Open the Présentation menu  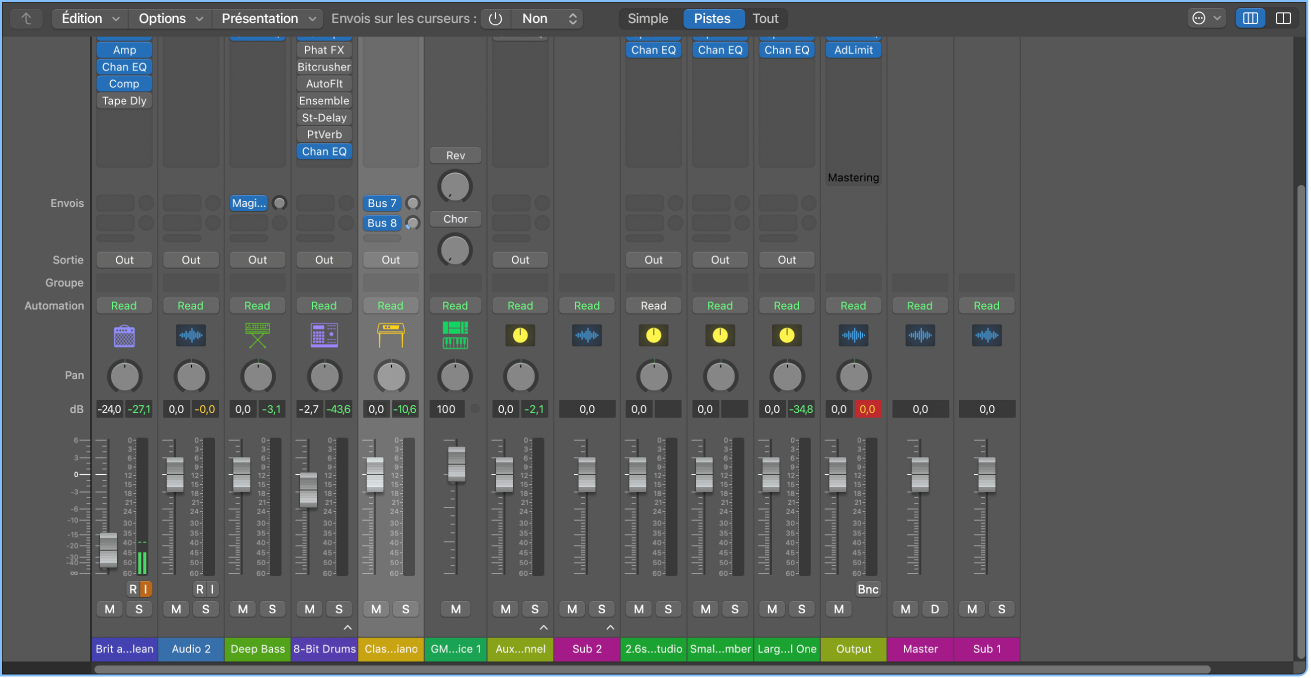click(268, 18)
